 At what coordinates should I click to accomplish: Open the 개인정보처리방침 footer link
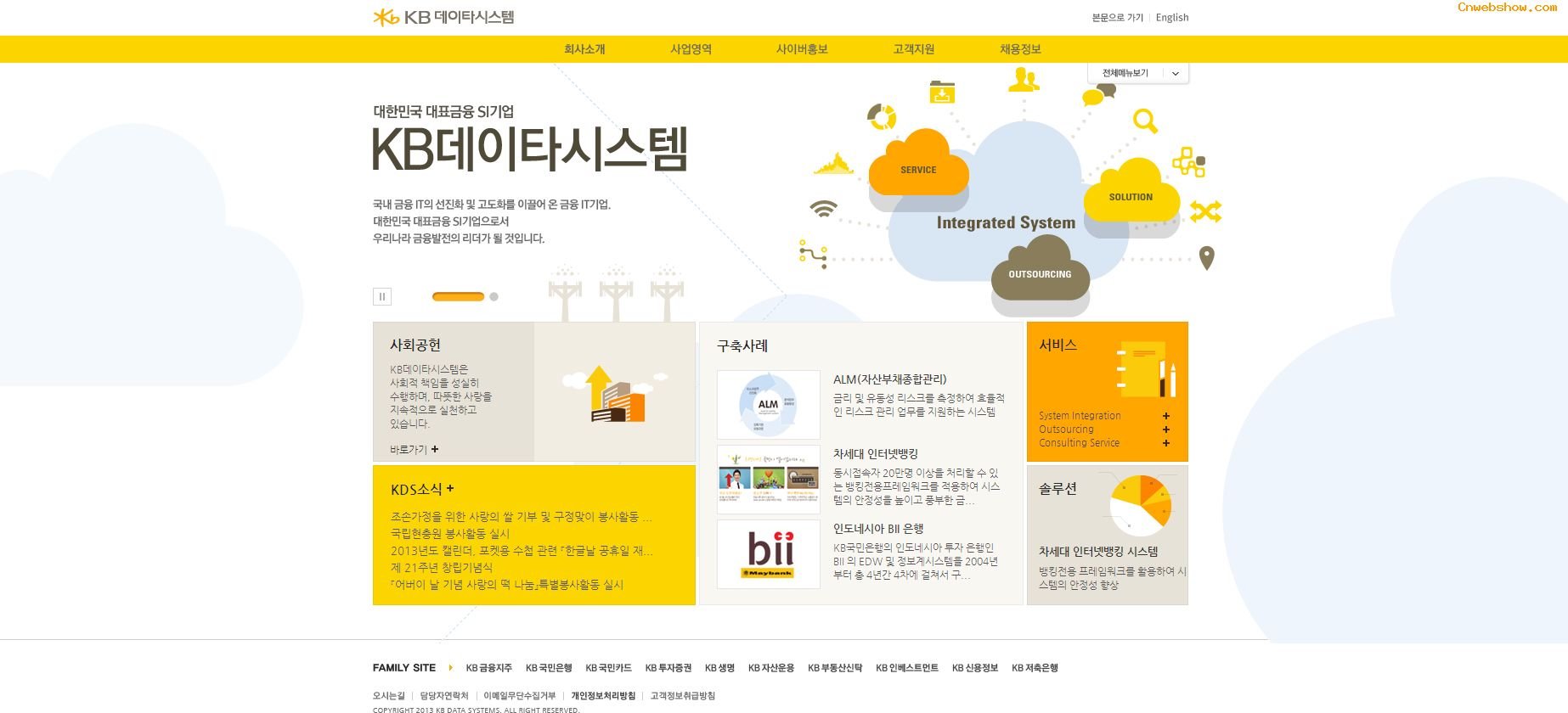point(603,696)
